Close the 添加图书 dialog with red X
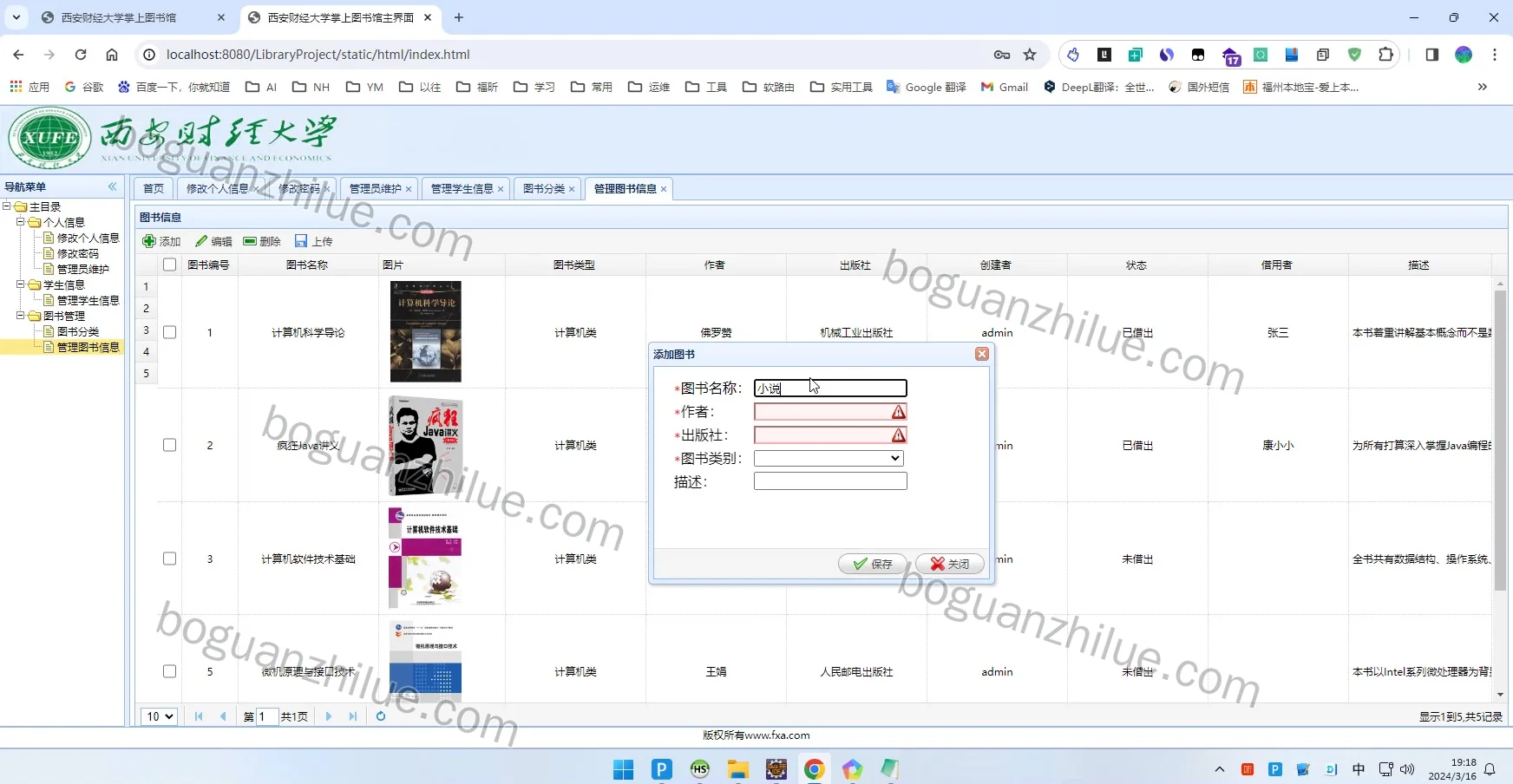This screenshot has height=784, width=1513. 982,354
